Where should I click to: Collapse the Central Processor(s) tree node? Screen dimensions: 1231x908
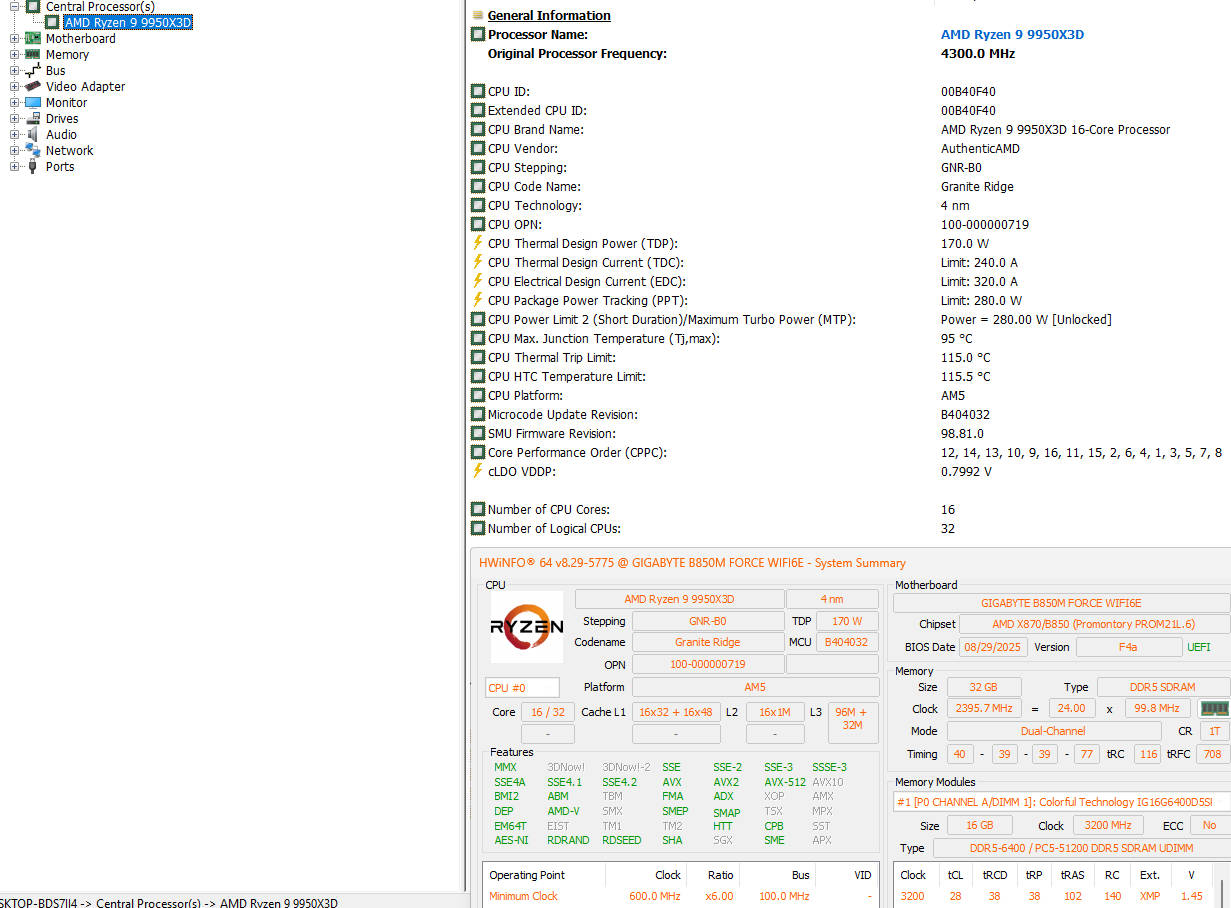[14, 7]
